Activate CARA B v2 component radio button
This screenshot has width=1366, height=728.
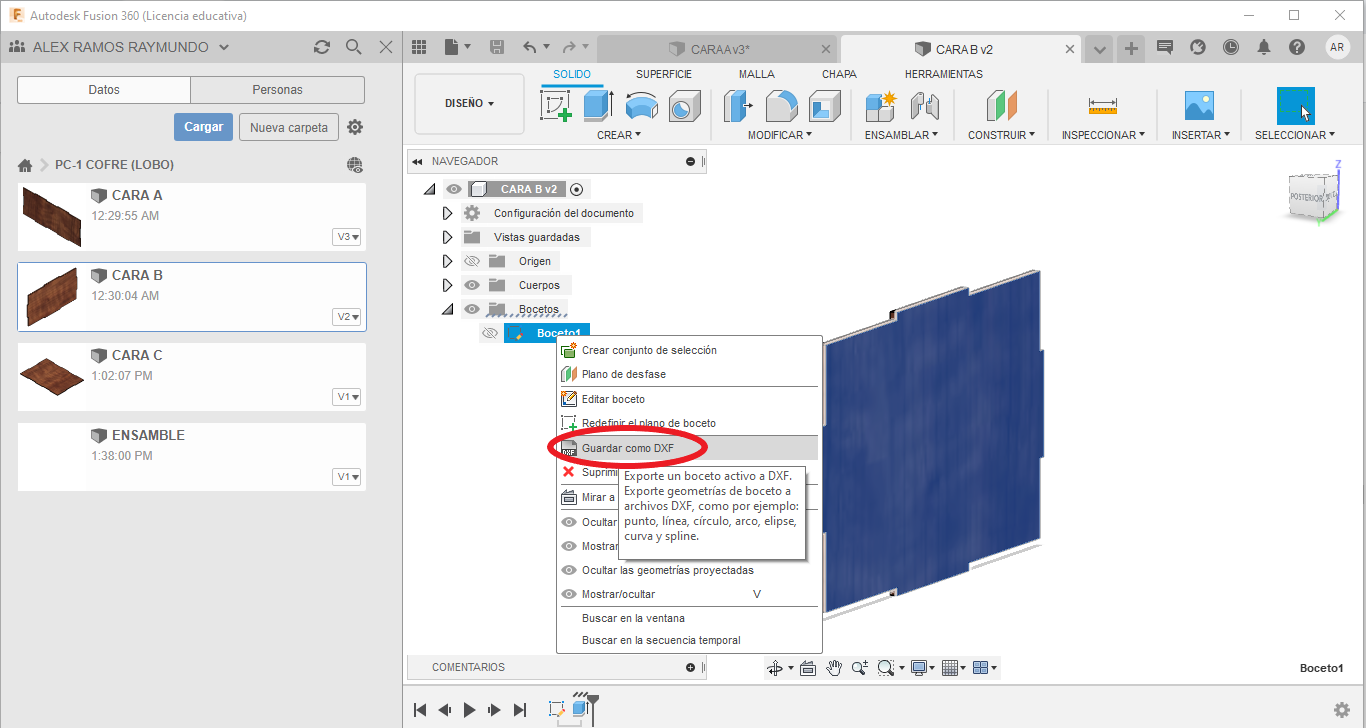(576, 189)
